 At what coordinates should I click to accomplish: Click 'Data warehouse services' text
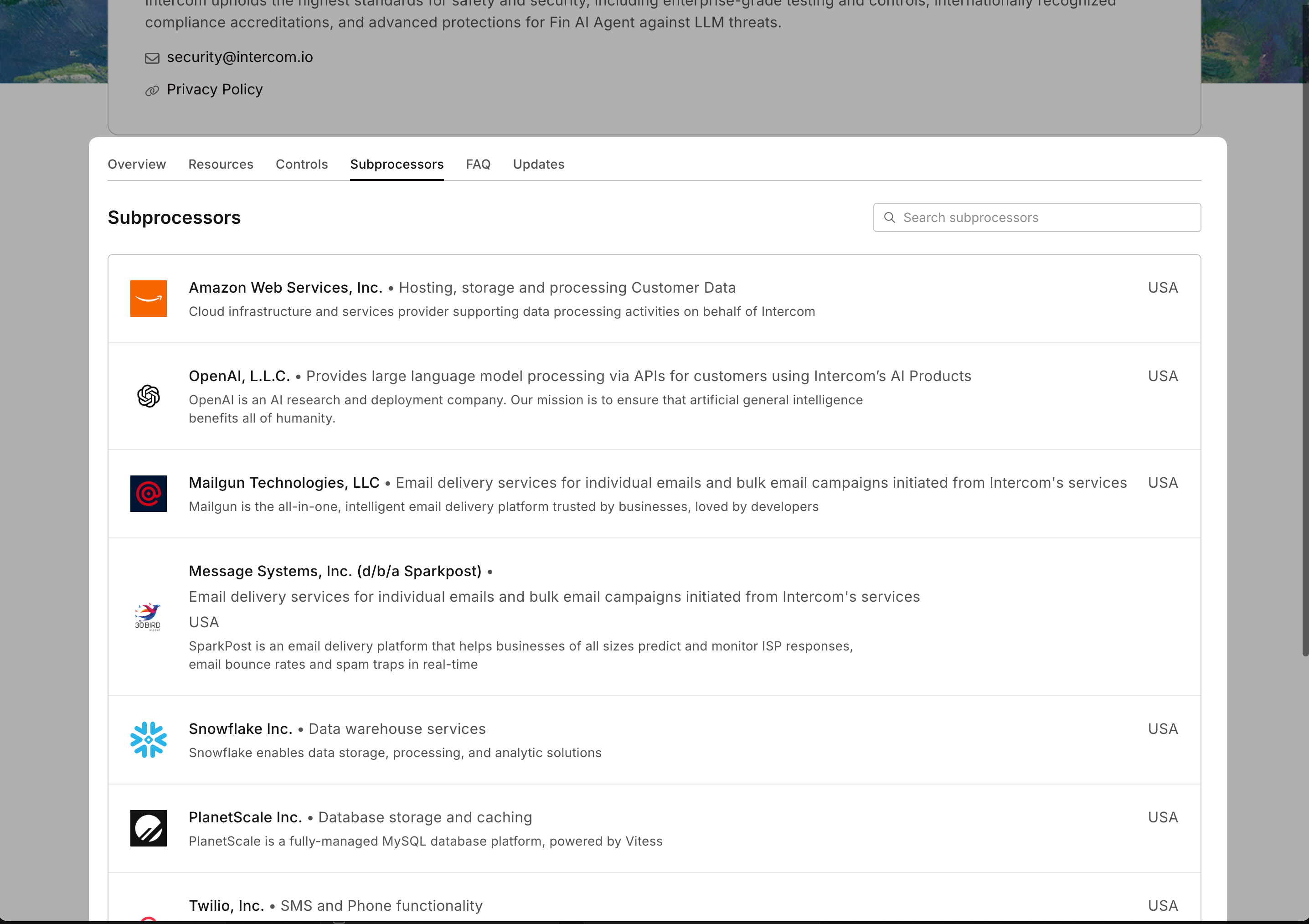397,729
